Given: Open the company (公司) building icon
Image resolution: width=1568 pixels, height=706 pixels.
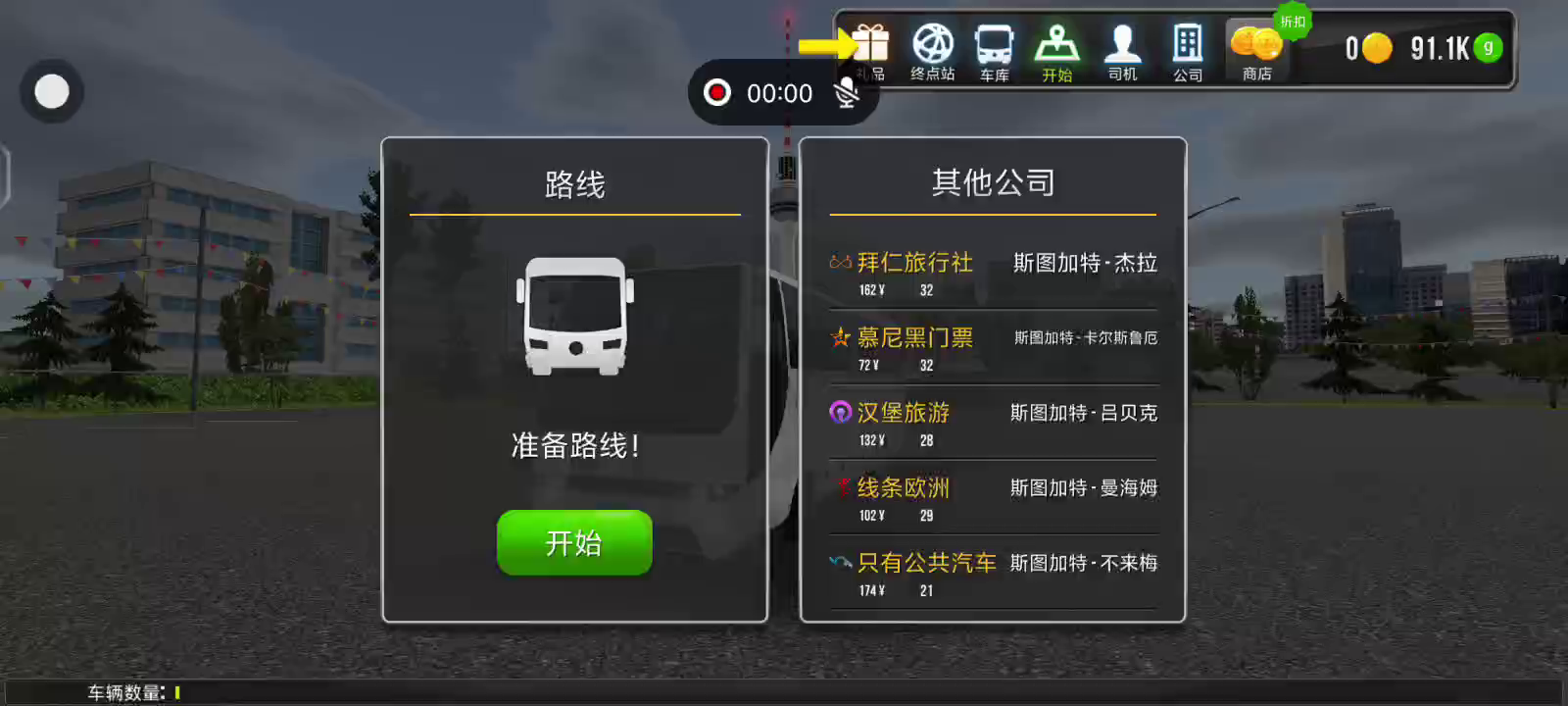Looking at the screenshot, I should (x=1188, y=45).
